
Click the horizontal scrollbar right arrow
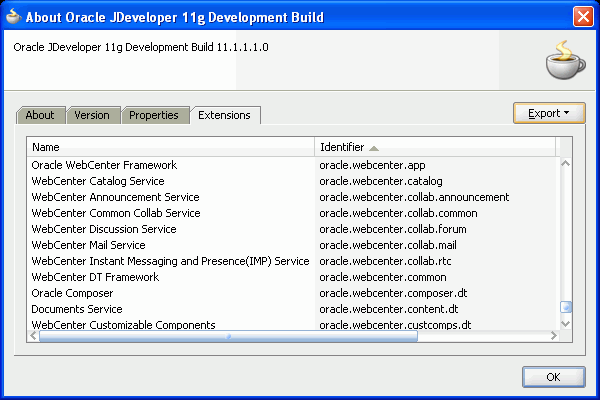point(554,336)
